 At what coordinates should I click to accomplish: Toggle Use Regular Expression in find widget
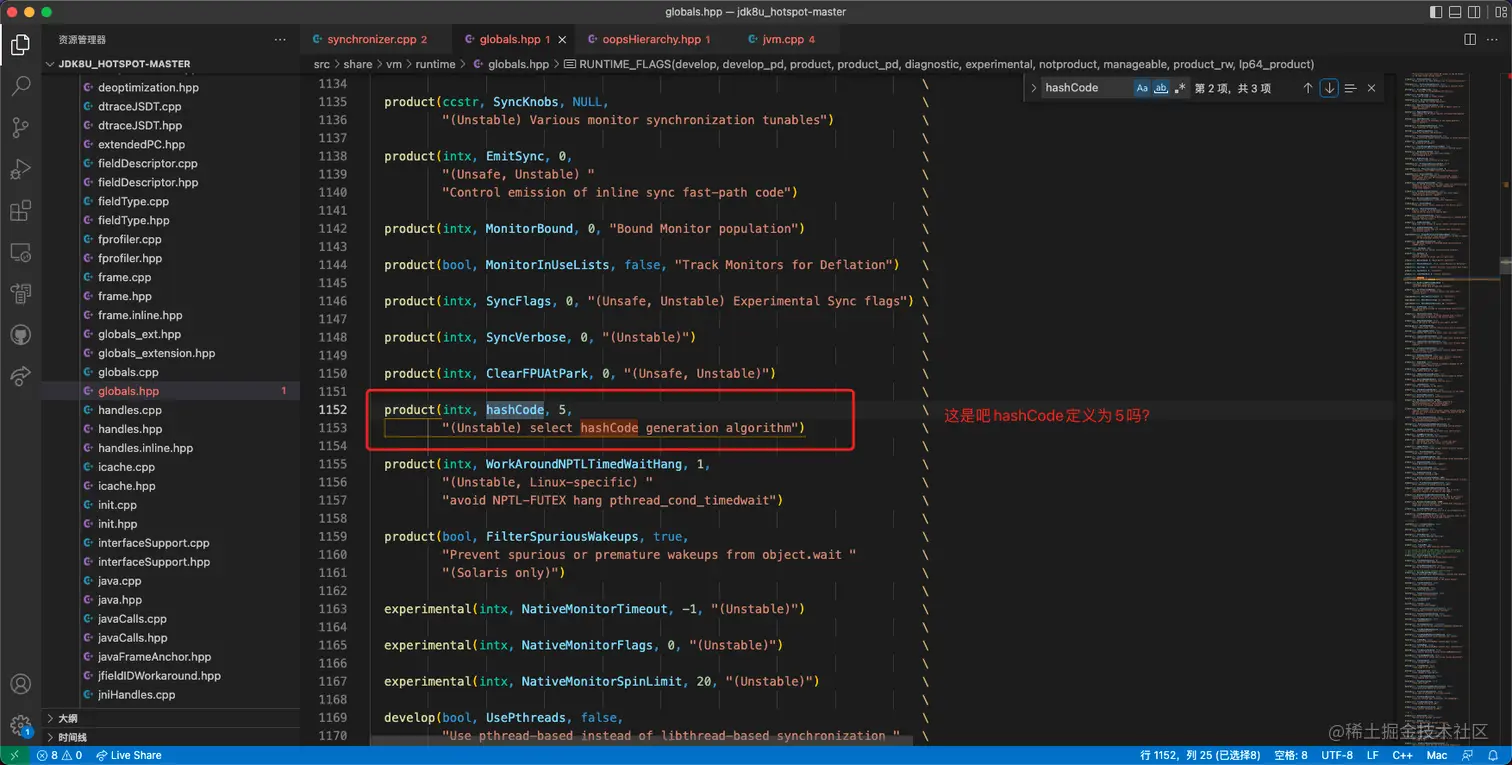pyautogui.click(x=1180, y=88)
